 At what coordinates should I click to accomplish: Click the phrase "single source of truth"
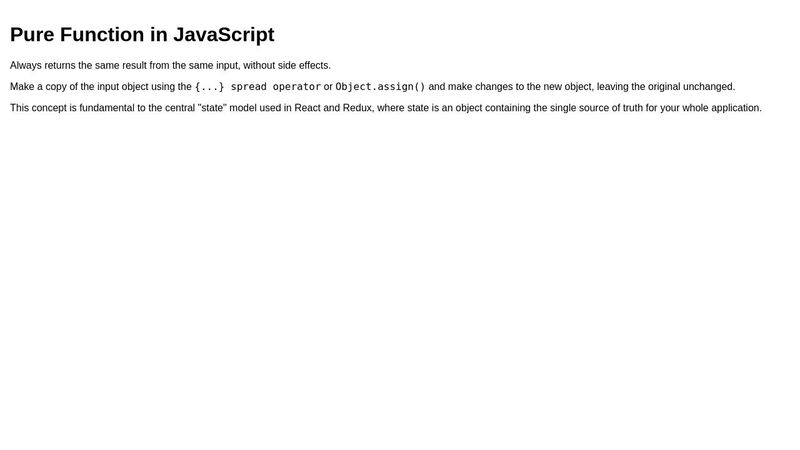pos(596,108)
